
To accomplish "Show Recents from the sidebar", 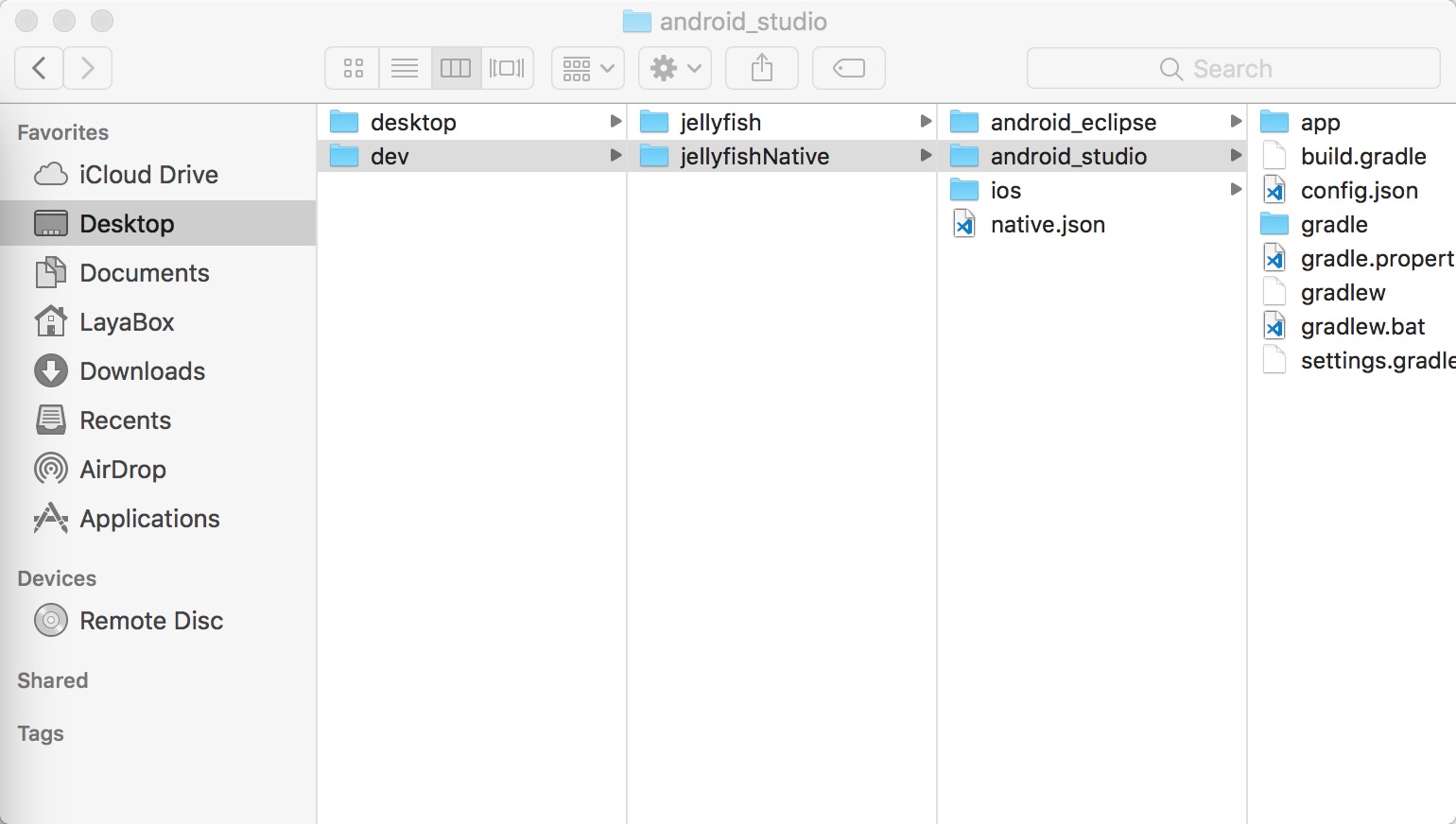I will pyautogui.click(x=158, y=421).
